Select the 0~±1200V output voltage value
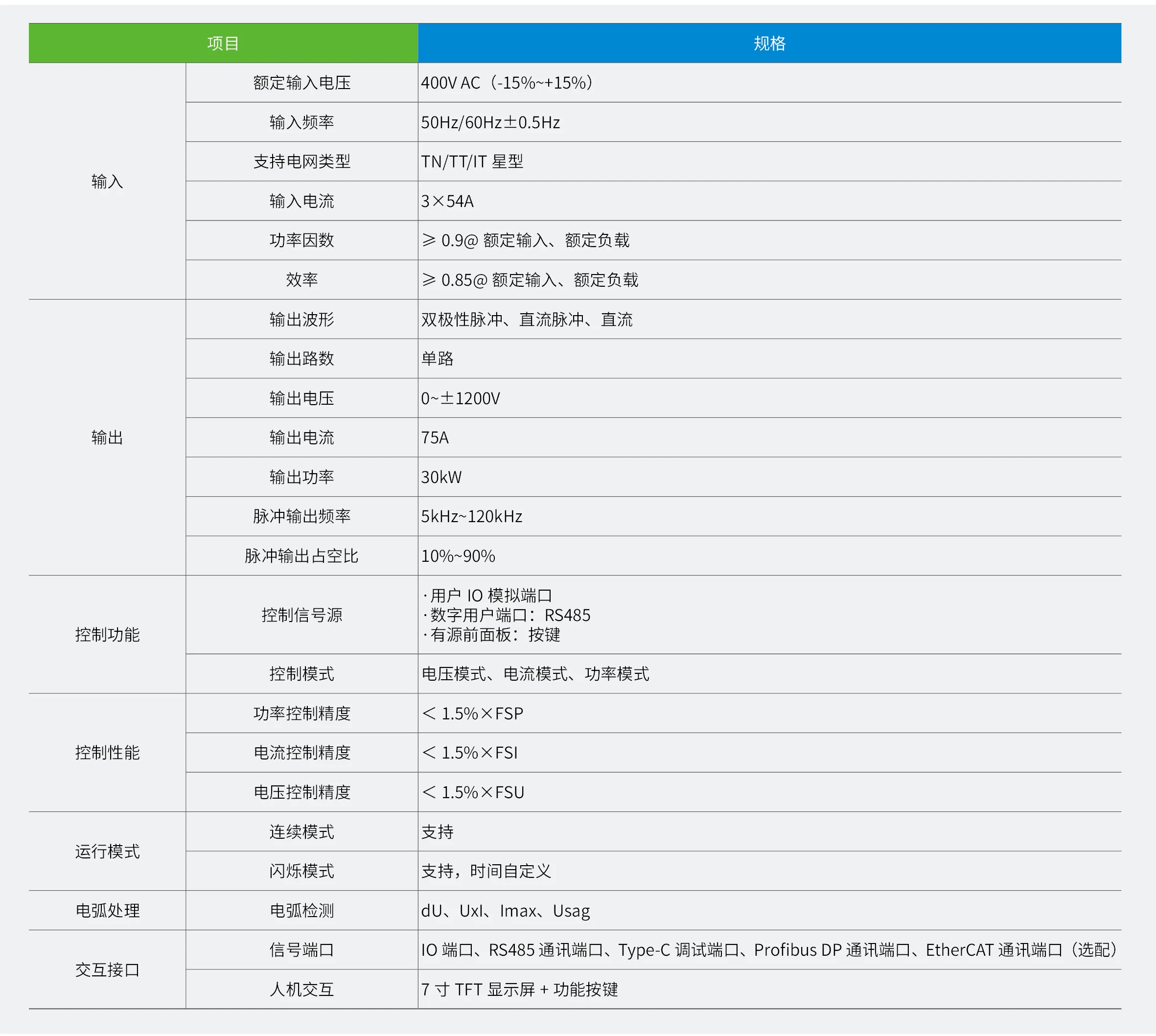1156x1036 pixels. coord(461,398)
